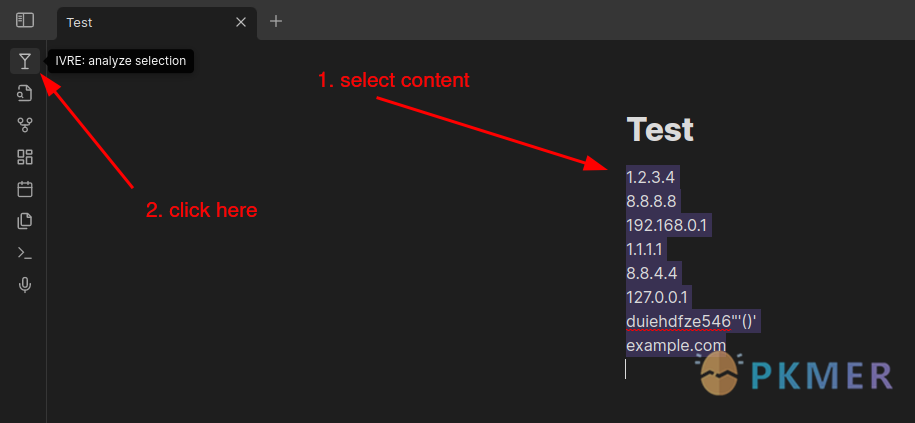Click the example.com text
This screenshot has height=423, width=915.
pos(676,345)
